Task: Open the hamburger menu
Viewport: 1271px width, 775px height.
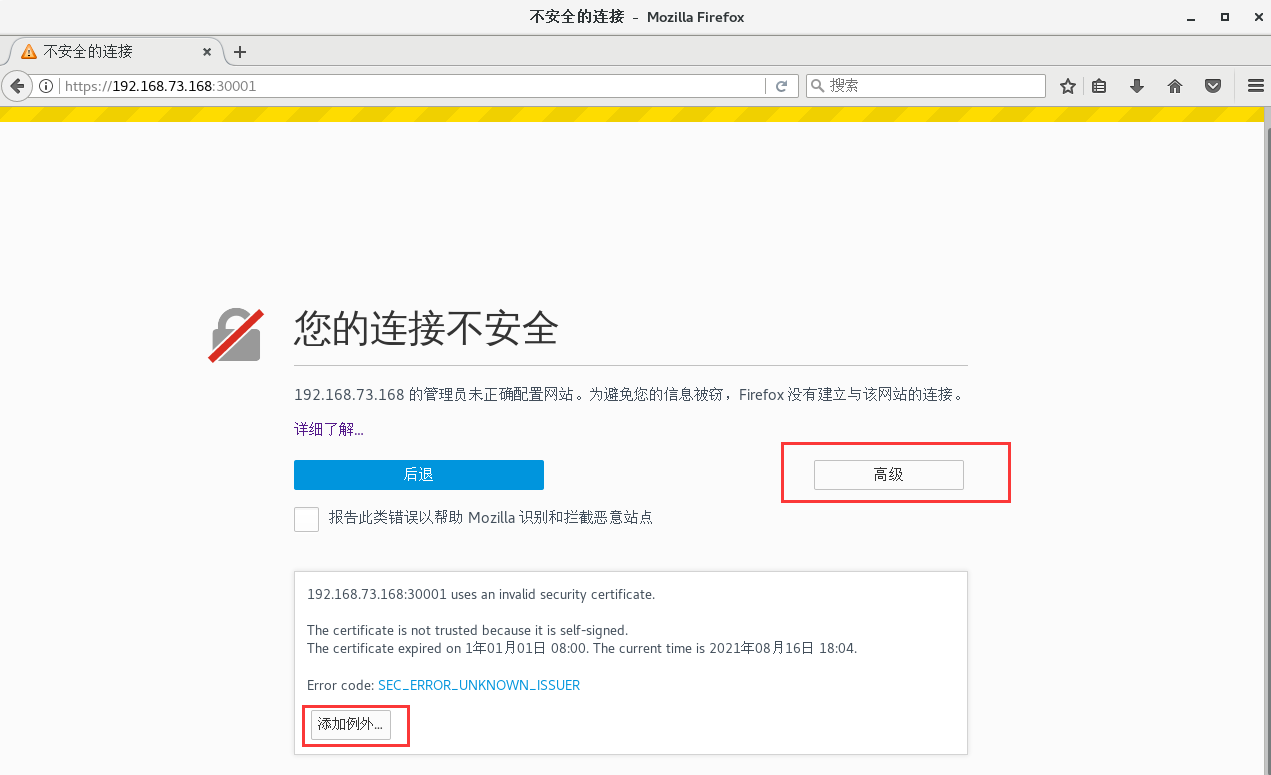Action: [x=1256, y=86]
